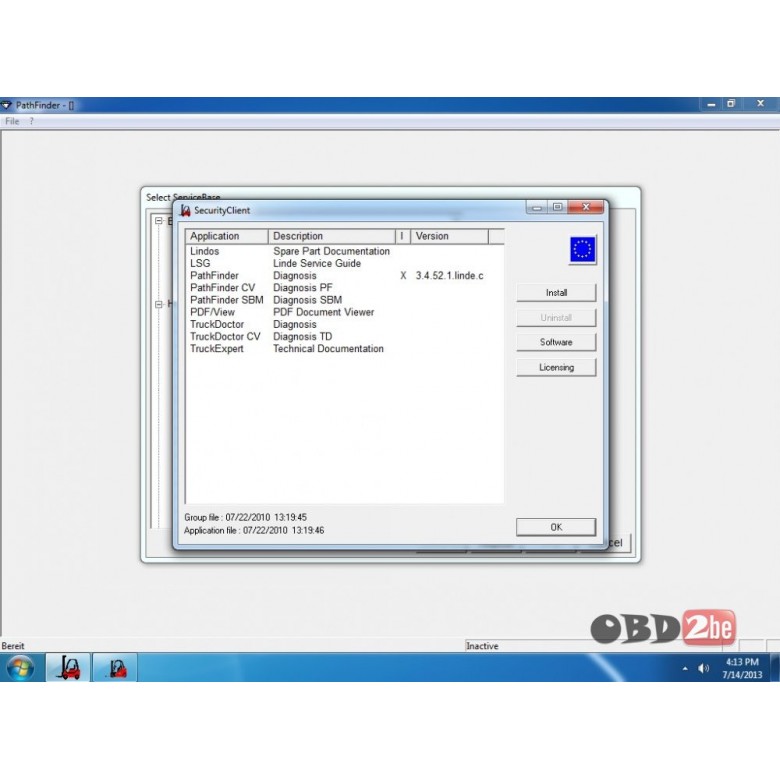Click the Group file timestamp text
The height and width of the screenshot is (780, 780).
coord(245,517)
